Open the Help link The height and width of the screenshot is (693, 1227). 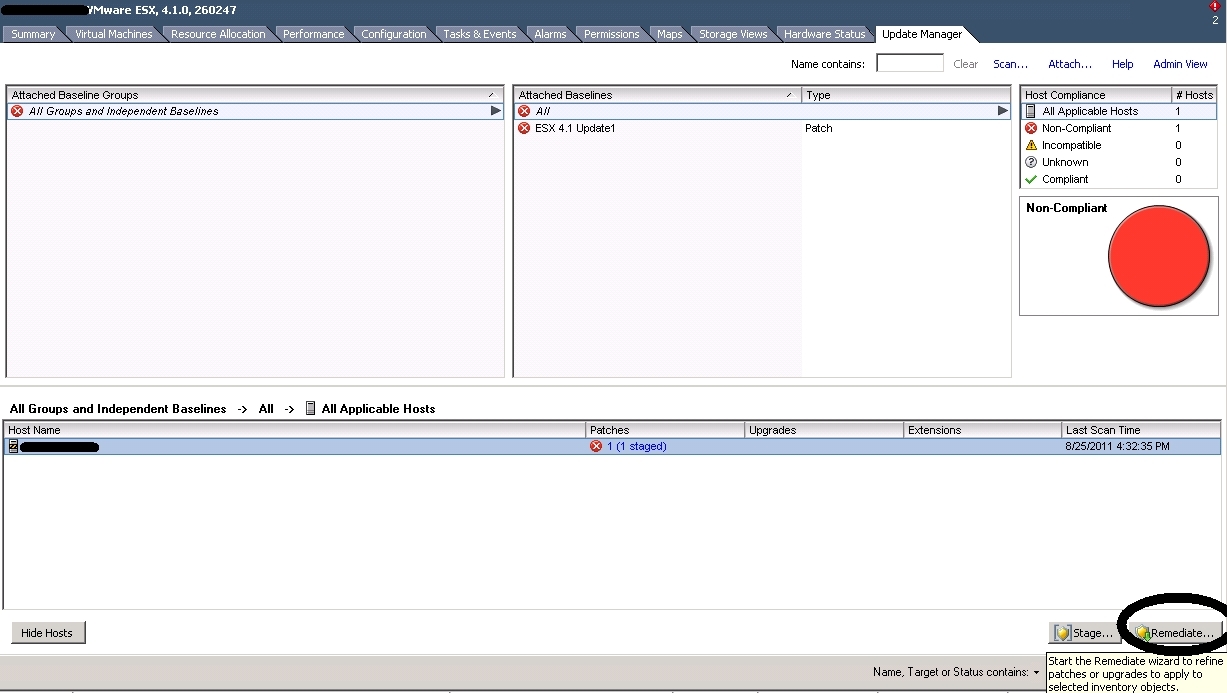[1122, 64]
